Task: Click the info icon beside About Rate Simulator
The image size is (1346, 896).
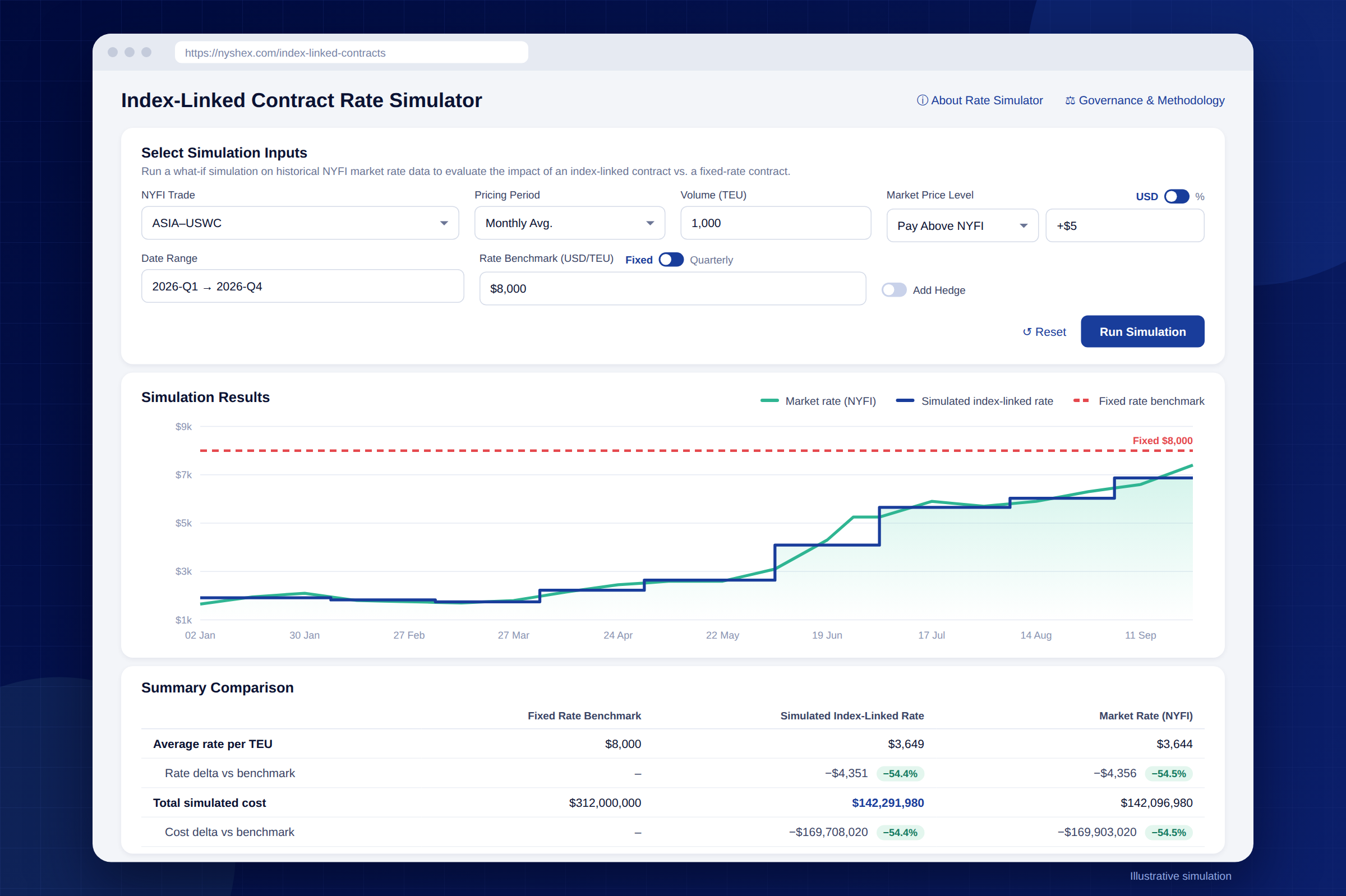Action: (x=922, y=100)
